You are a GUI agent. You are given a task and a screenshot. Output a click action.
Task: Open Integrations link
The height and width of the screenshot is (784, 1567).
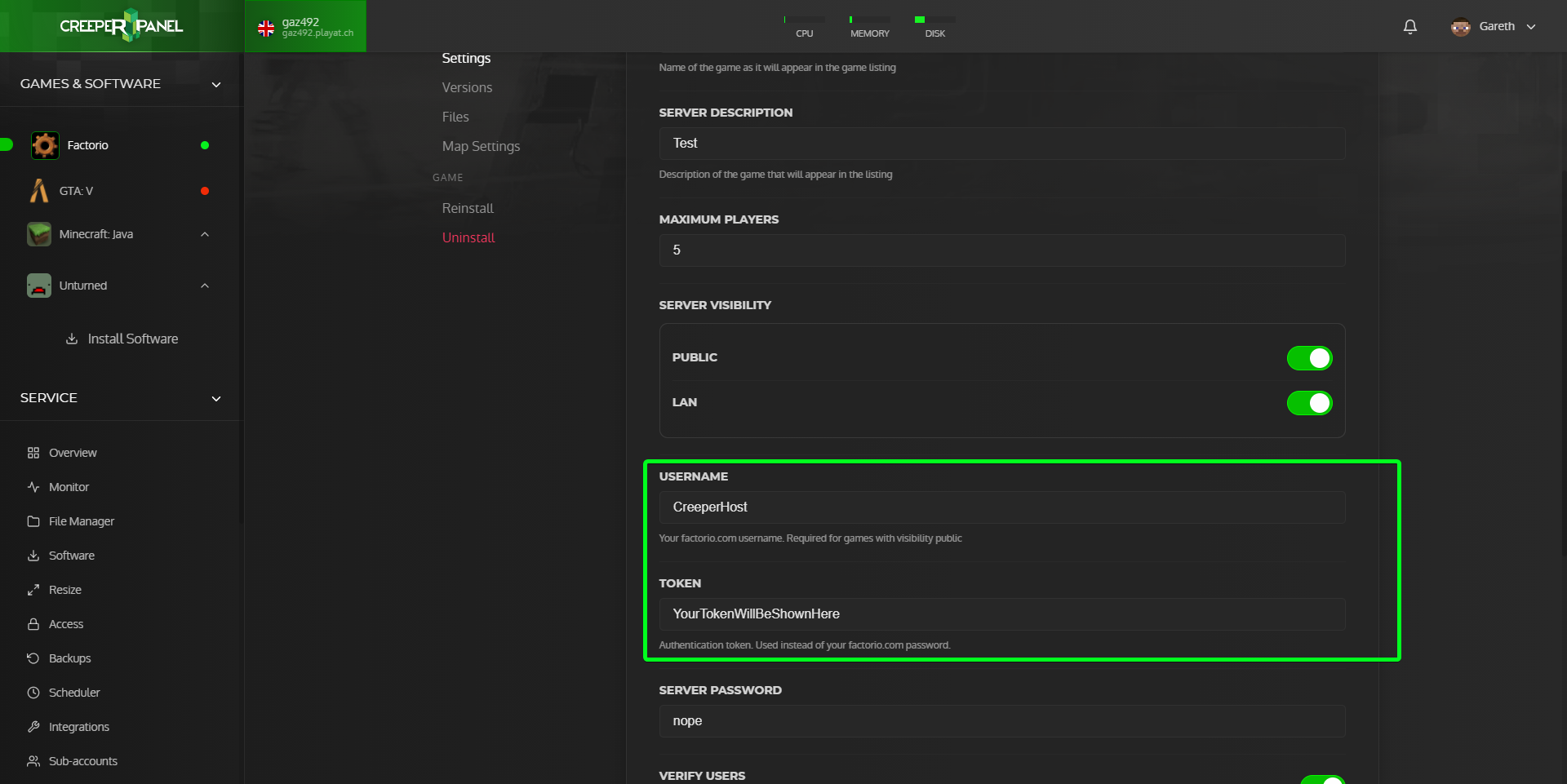click(x=79, y=727)
